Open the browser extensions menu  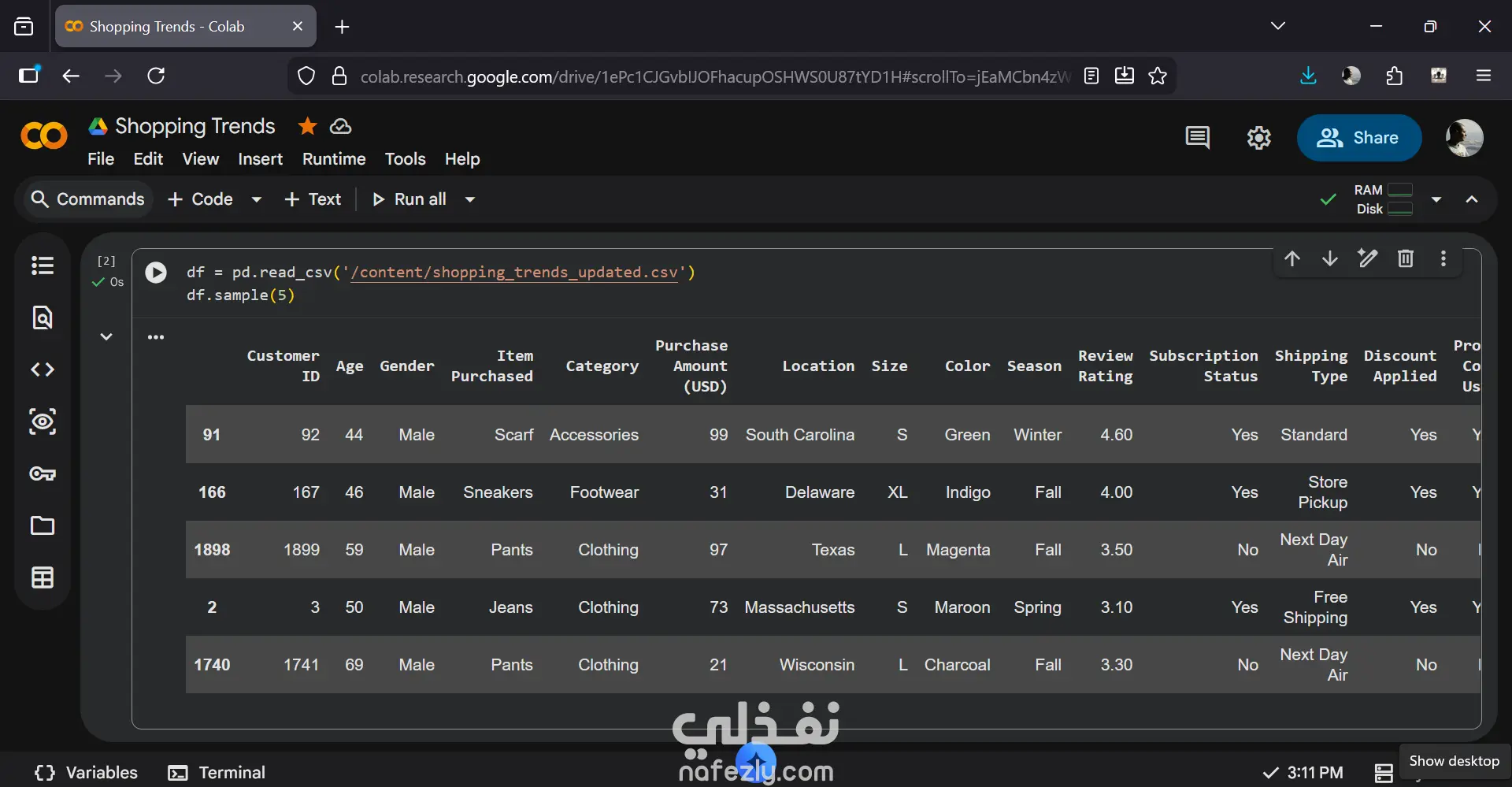click(1395, 76)
